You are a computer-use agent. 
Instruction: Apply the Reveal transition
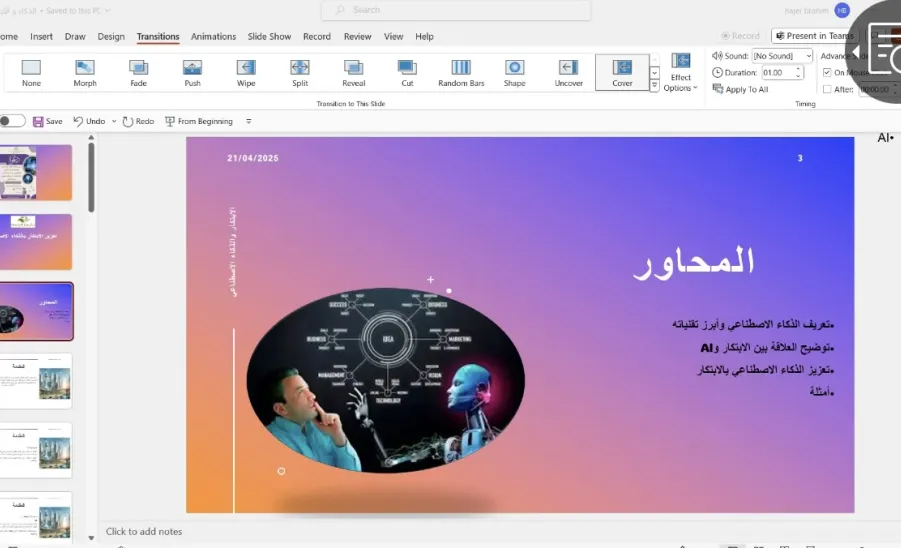353,73
